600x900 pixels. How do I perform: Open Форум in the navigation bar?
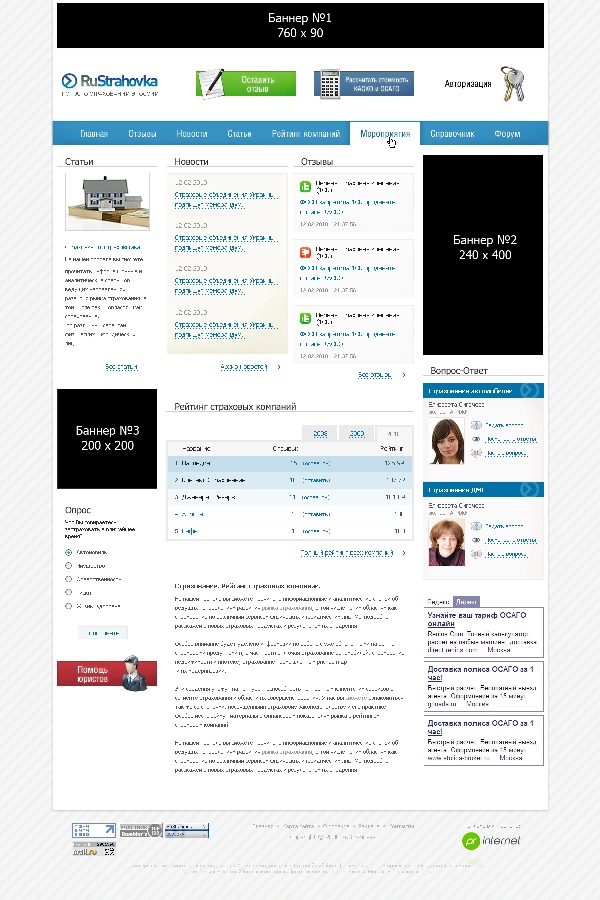click(x=508, y=134)
